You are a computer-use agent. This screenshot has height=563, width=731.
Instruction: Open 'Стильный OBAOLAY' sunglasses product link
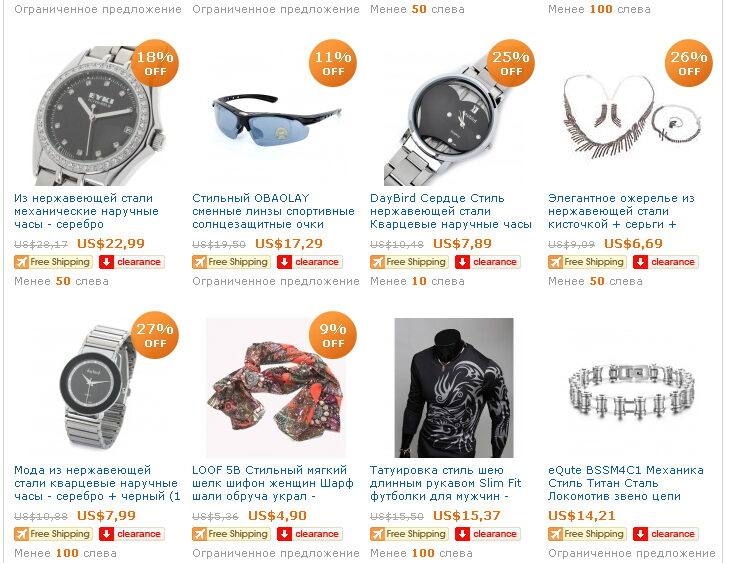pyautogui.click(x=274, y=211)
